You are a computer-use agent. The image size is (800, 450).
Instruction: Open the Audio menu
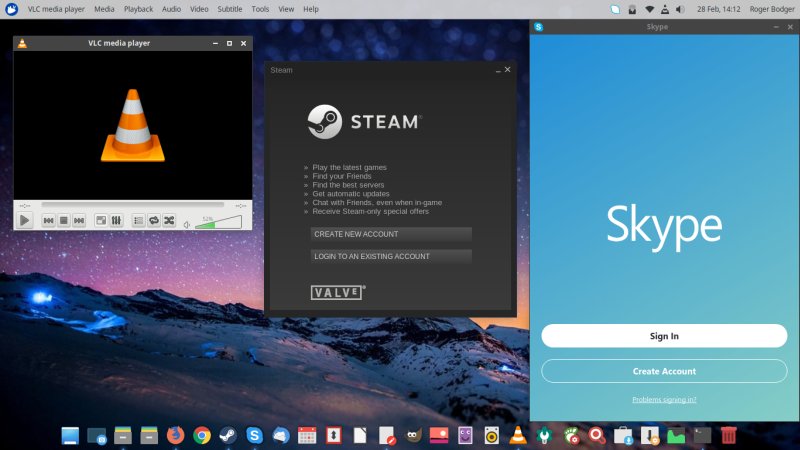(x=171, y=9)
